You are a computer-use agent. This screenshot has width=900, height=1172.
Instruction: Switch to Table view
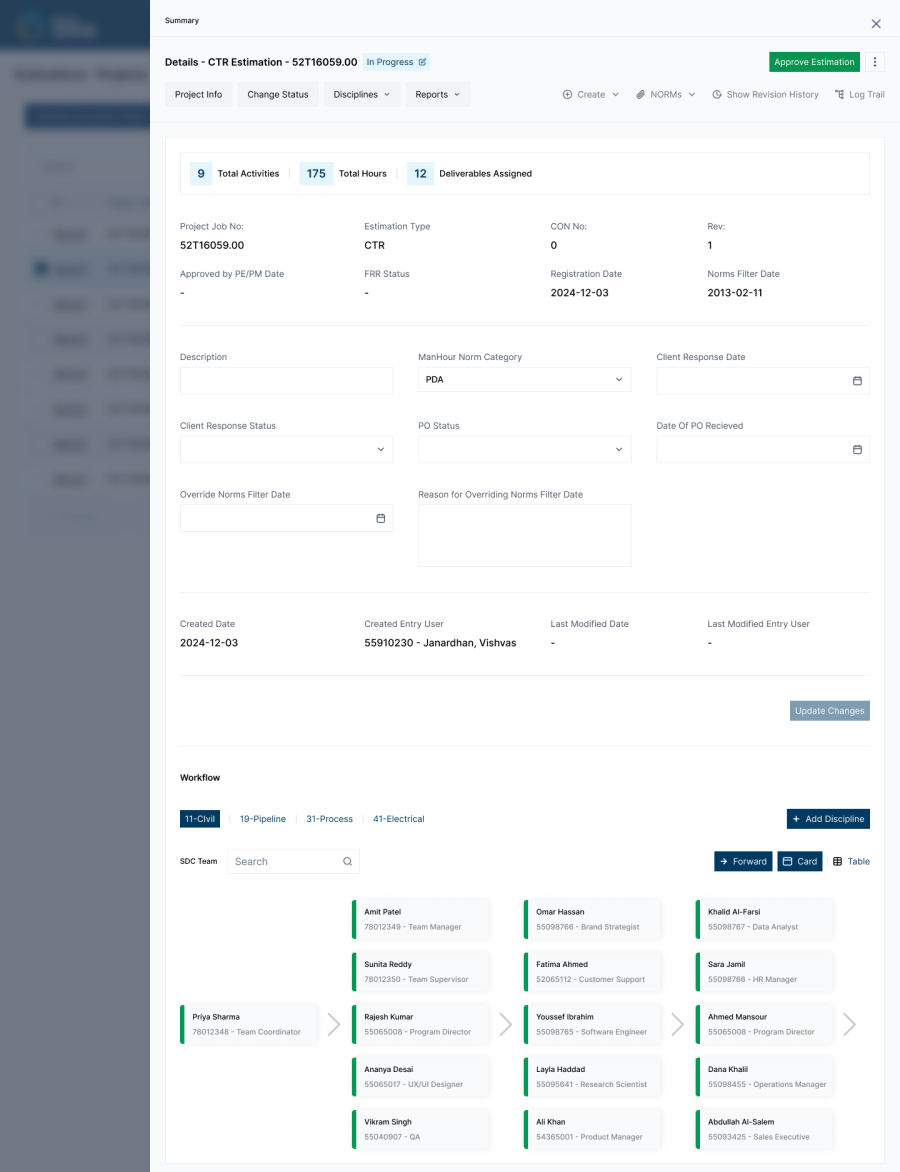[x=851, y=861]
